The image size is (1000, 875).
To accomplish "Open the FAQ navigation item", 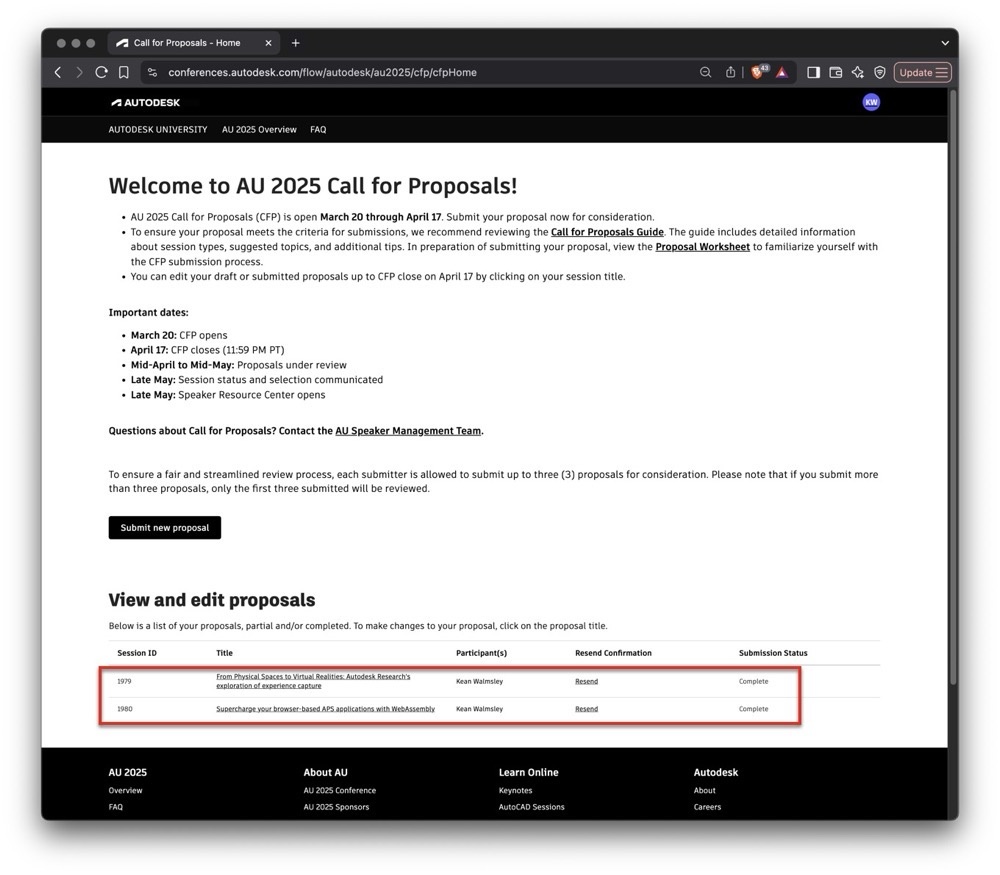I will coord(318,130).
